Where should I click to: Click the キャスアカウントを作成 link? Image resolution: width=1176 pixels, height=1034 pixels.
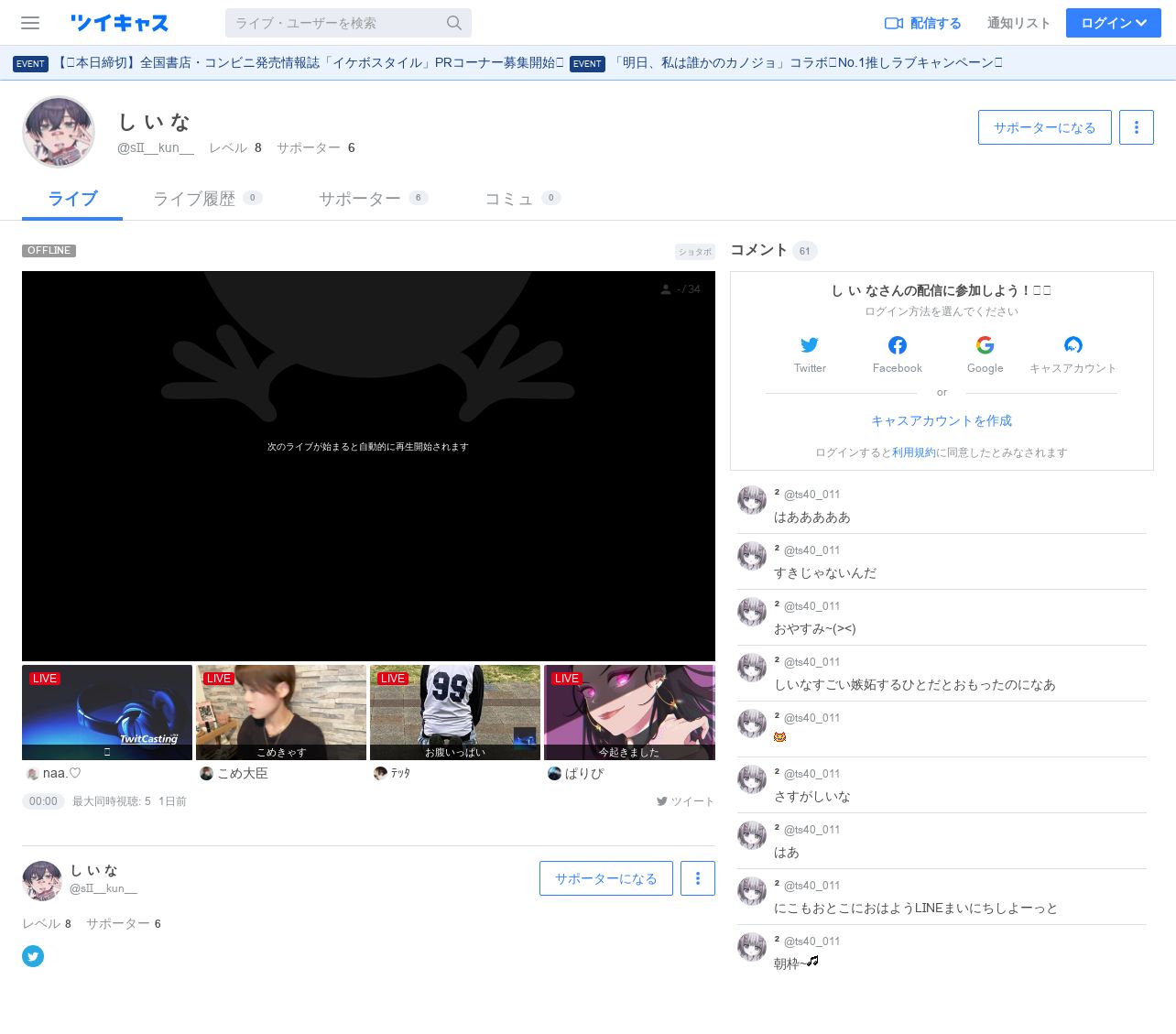(942, 421)
